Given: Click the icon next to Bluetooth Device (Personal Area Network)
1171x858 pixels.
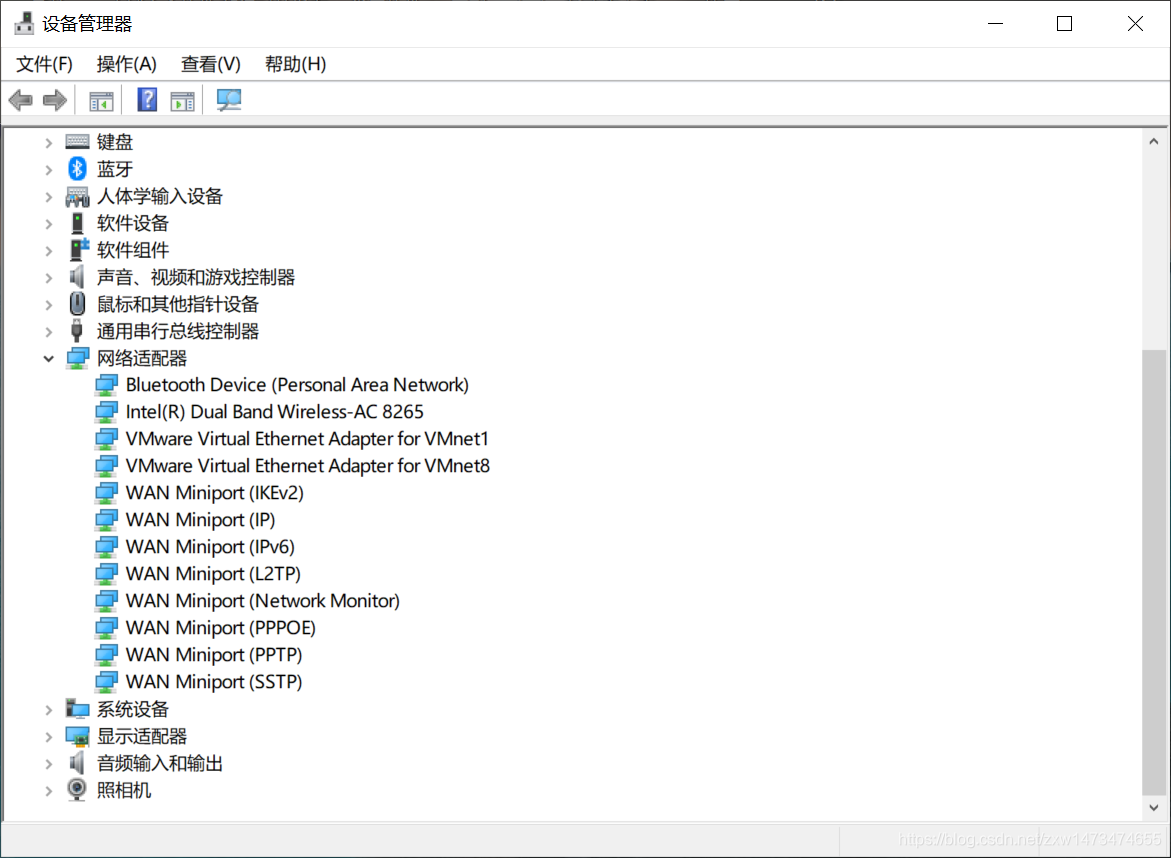Looking at the screenshot, I should (x=106, y=385).
